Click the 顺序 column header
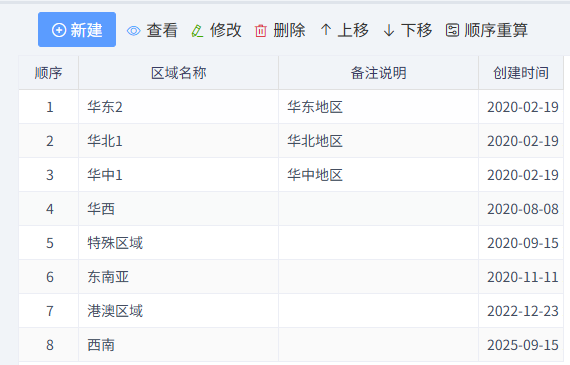This screenshot has width=570, height=365. tap(49, 73)
